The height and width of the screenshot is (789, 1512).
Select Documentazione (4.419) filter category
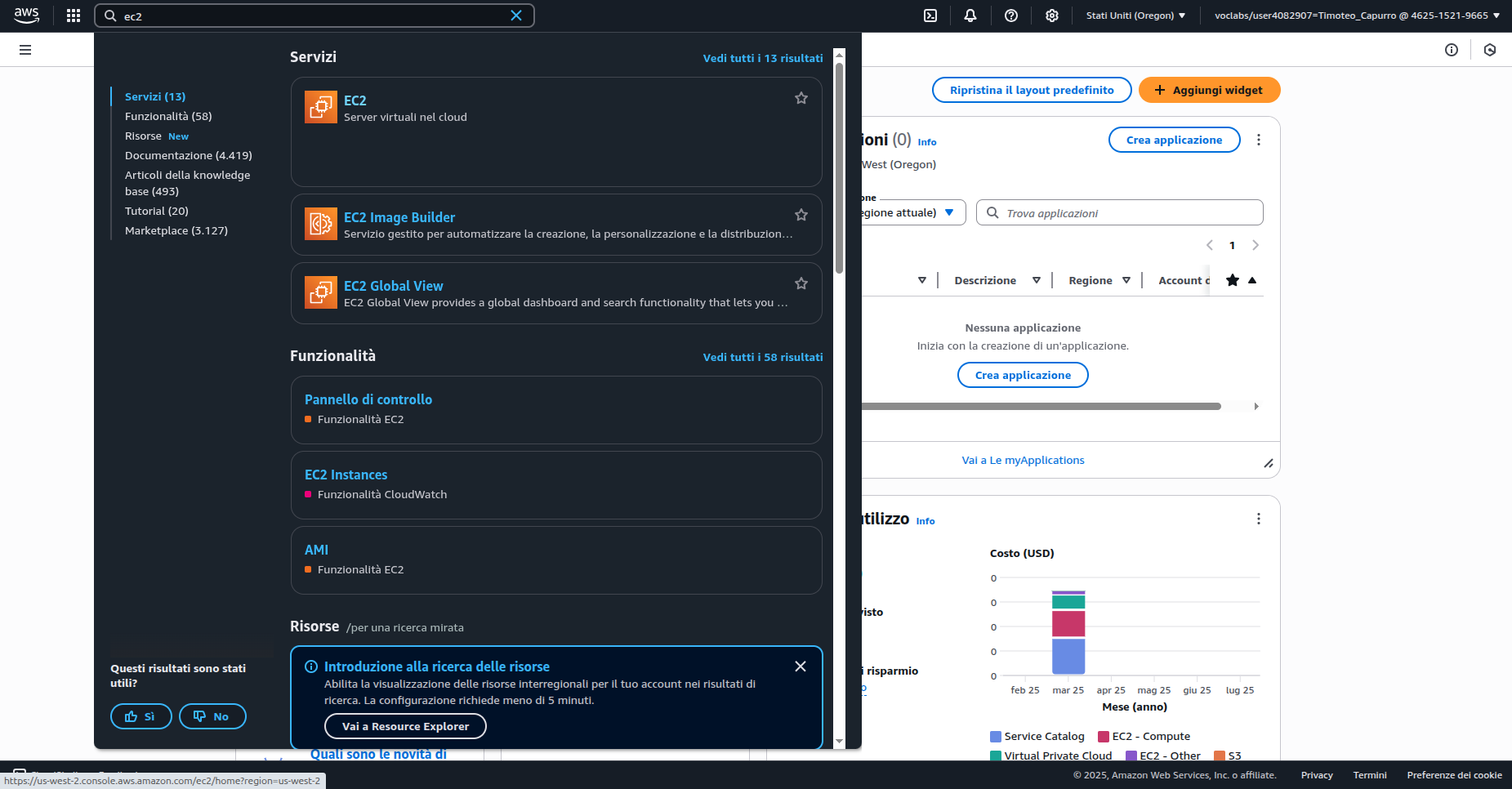tap(189, 155)
